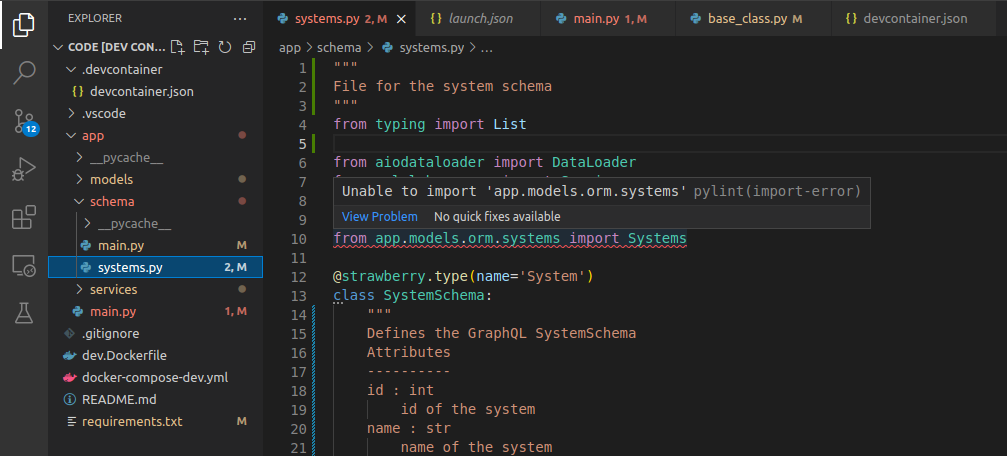Collapse all folders in Explorer
Image resolution: width=1007 pixels, height=456 pixels.
tap(249, 47)
